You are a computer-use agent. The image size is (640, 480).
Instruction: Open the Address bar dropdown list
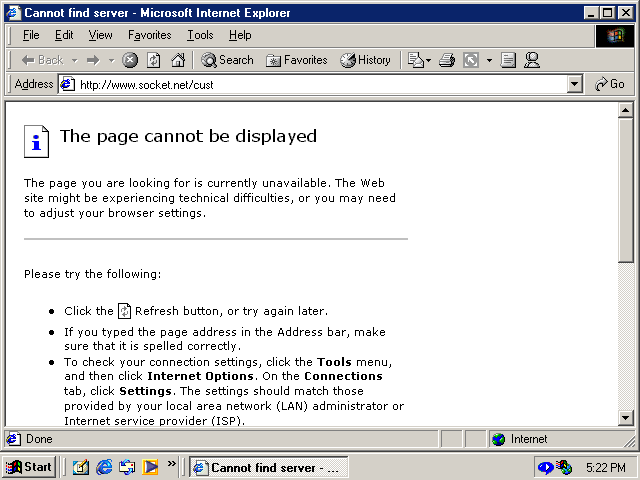tap(574, 84)
